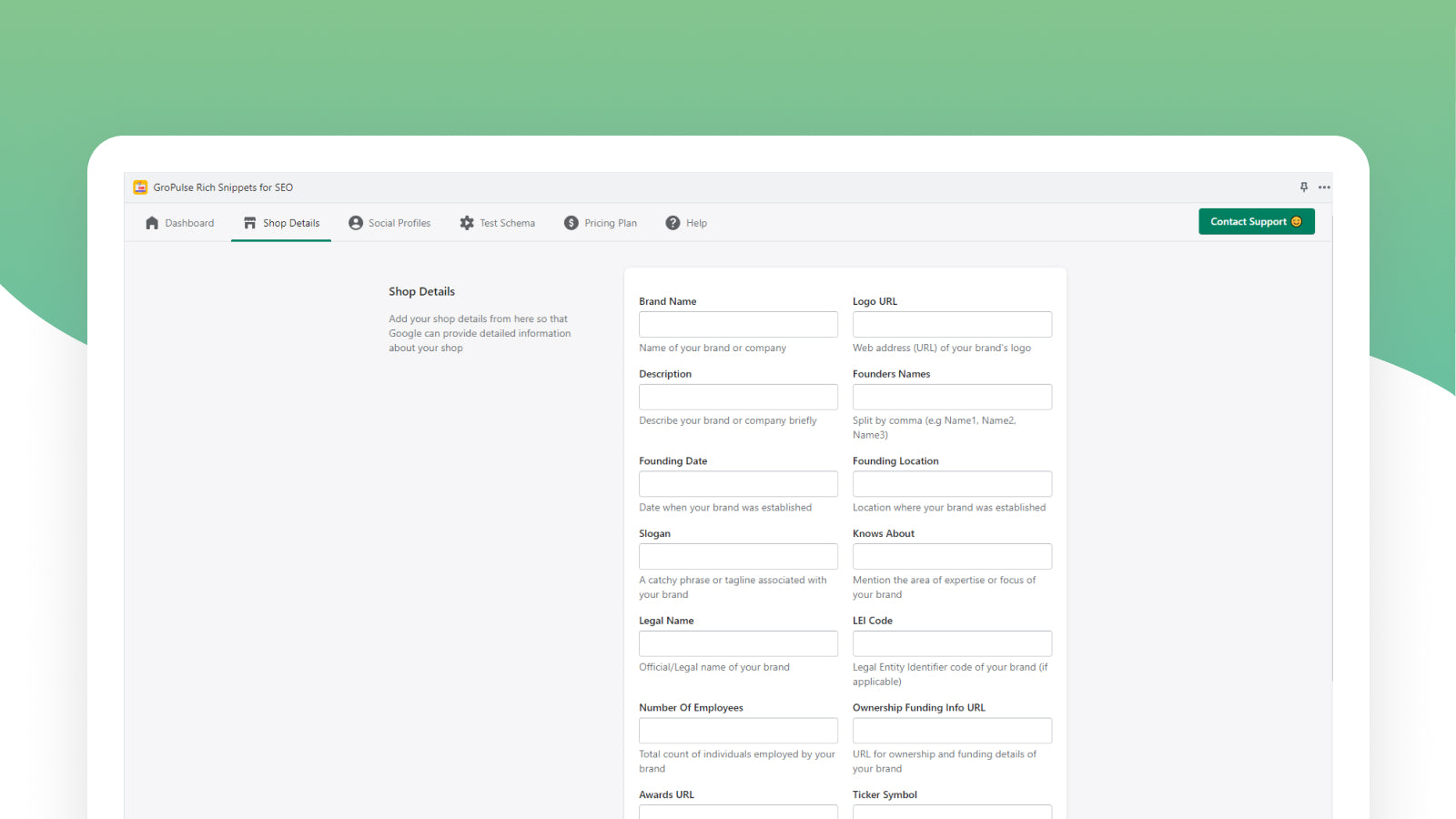Open the Dashboard tab

click(x=179, y=223)
